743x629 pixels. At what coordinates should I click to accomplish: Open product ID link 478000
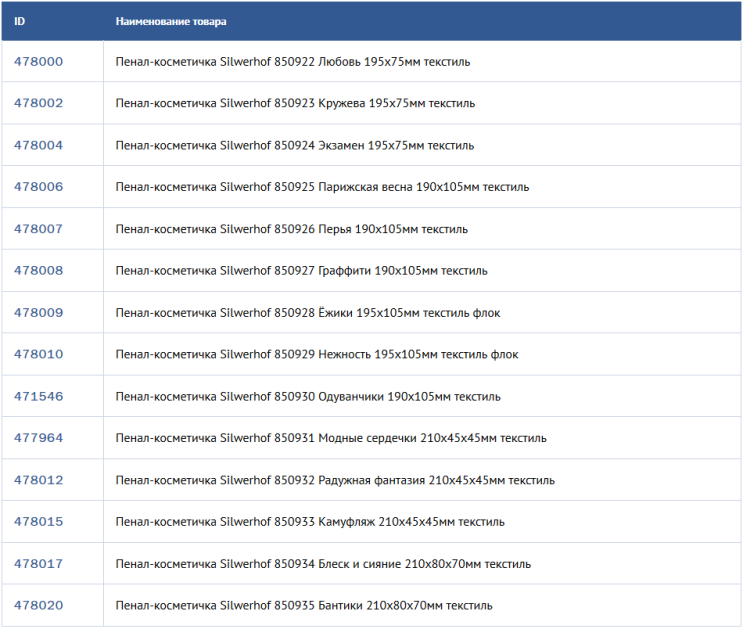pos(38,62)
